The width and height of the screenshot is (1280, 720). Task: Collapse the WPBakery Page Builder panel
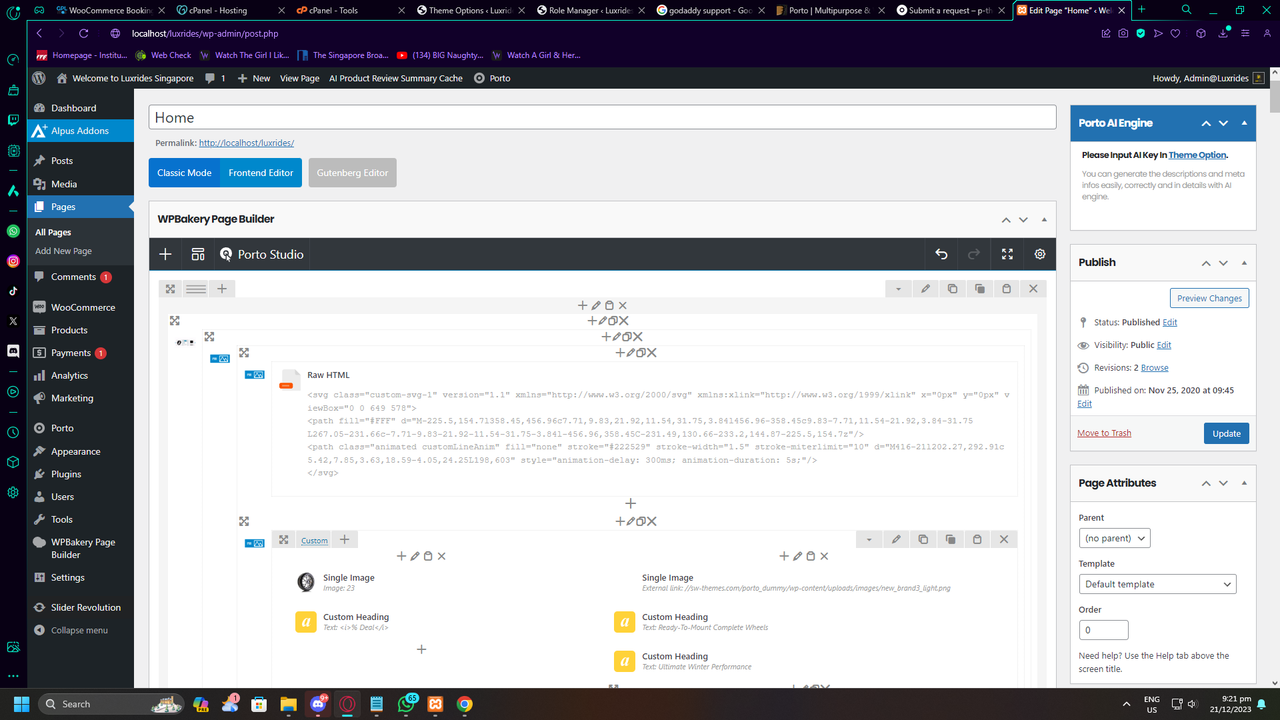click(x=1043, y=219)
